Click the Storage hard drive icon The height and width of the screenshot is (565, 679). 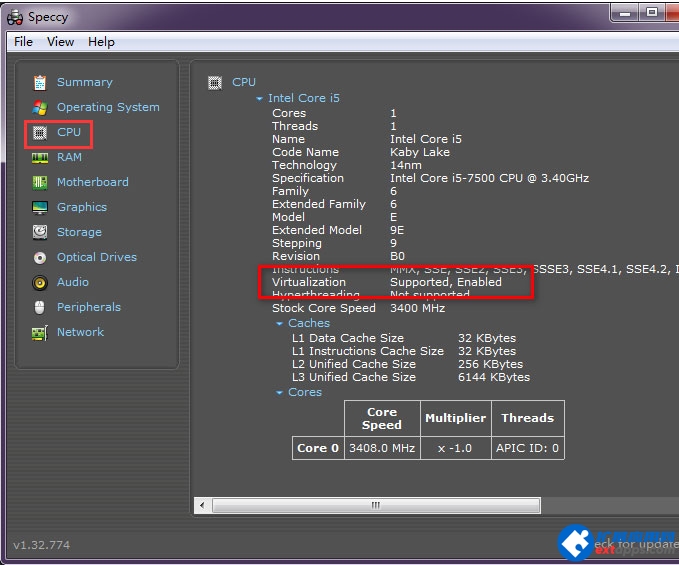pyautogui.click(x=40, y=232)
